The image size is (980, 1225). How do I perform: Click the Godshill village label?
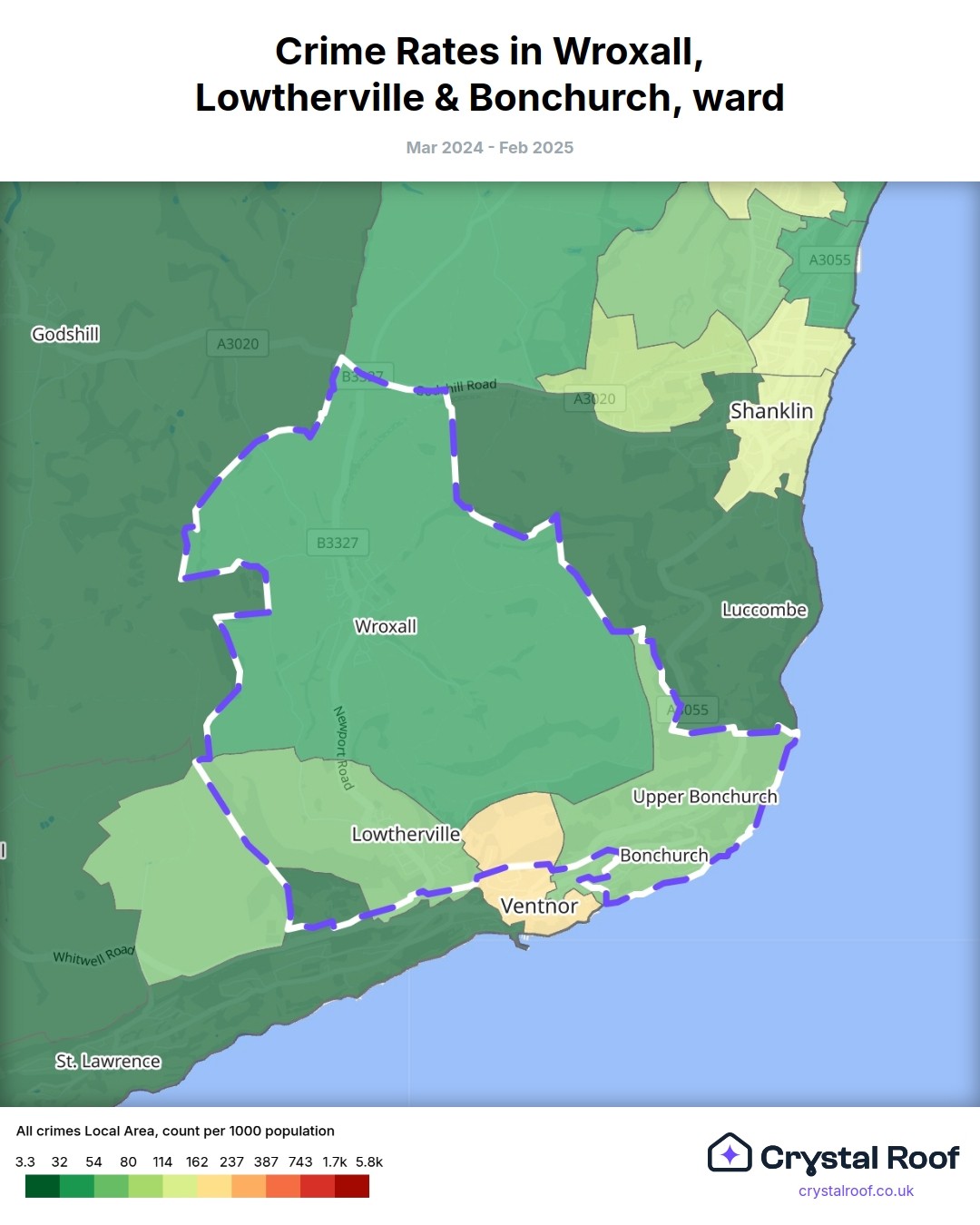65,334
